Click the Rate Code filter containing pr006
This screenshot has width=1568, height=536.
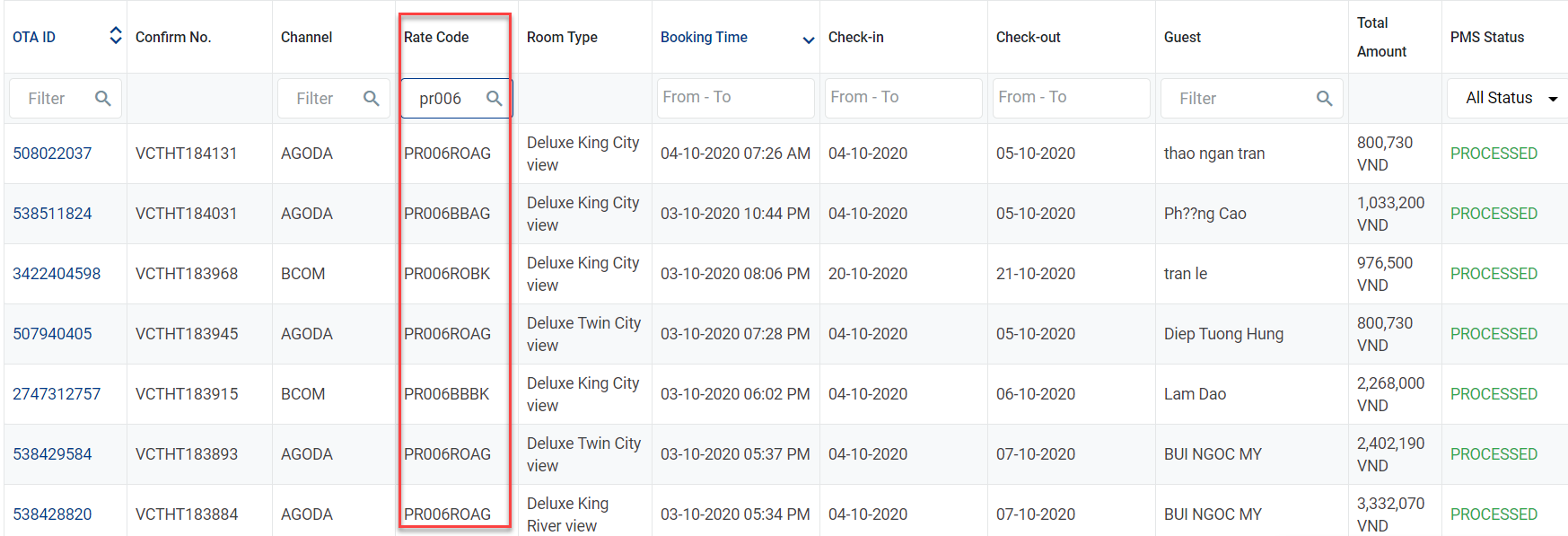tap(446, 99)
